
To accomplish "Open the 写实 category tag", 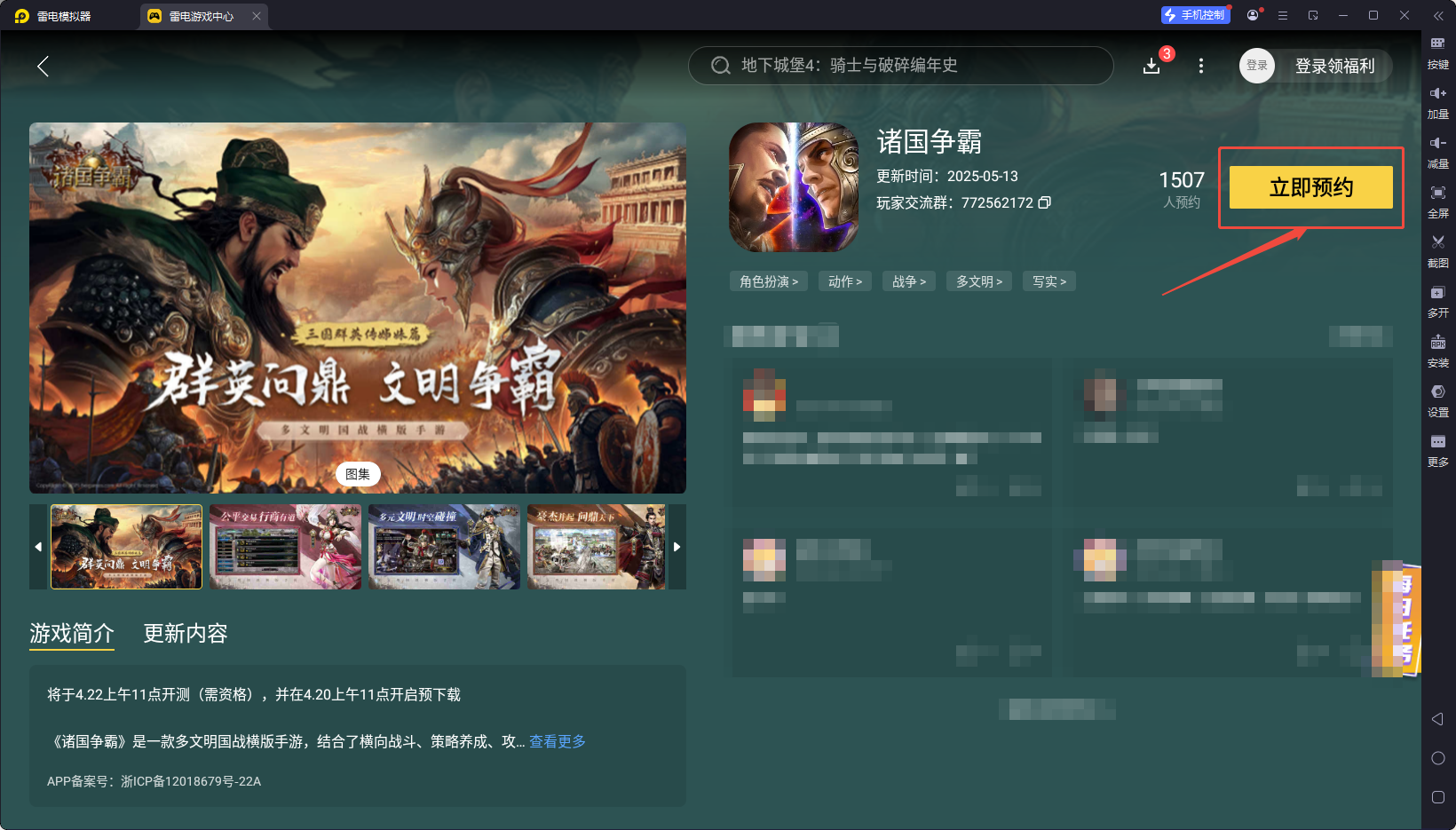I will (1049, 281).
